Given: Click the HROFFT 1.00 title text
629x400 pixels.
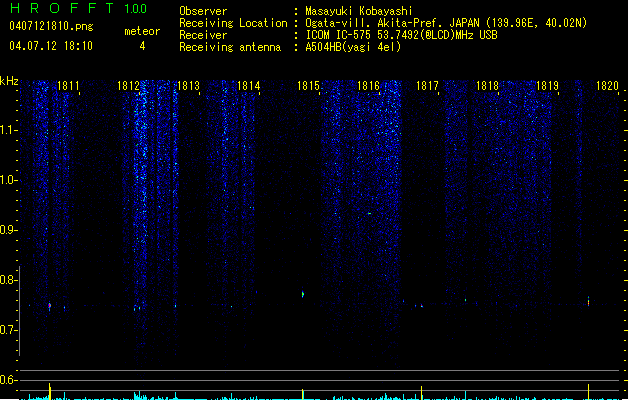Looking at the screenshot, I should pyautogui.click(x=78, y=8).
